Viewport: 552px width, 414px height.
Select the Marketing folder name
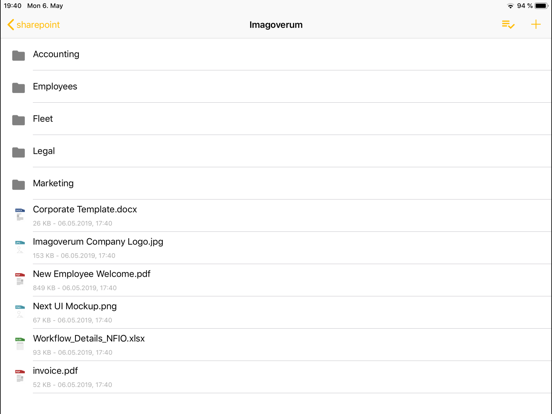pyautogui.click(x=53, y=183)
